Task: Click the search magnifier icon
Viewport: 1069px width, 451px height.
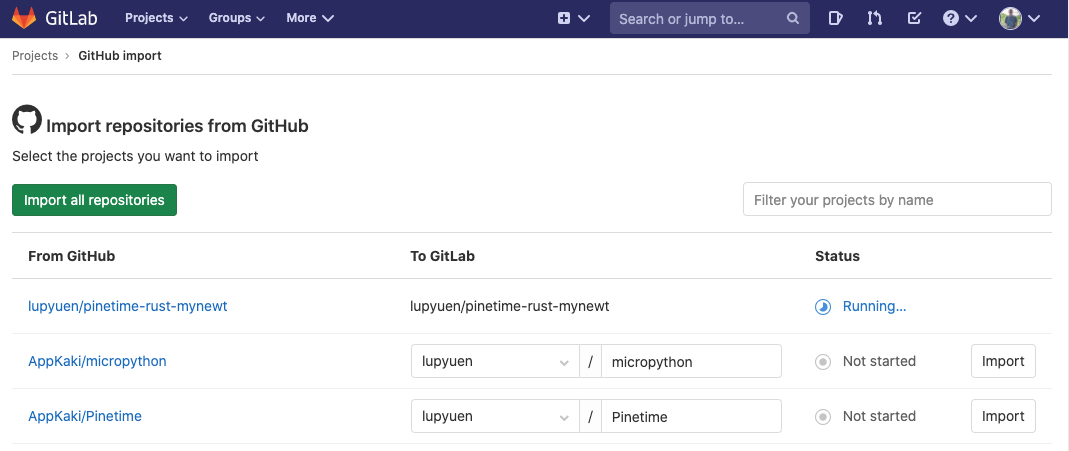Action: (792, 18)
